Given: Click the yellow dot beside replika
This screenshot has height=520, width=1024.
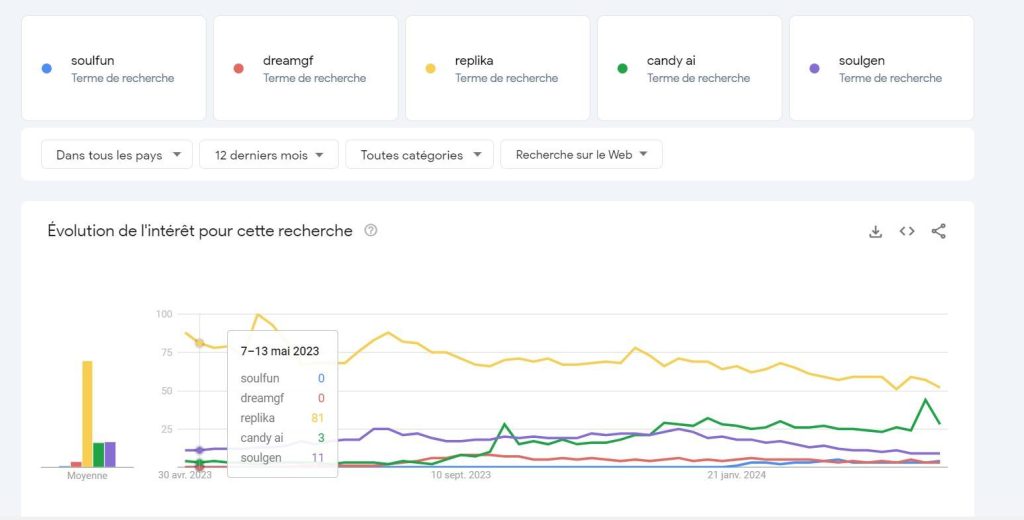Looking at the screenshot, I should (430, 68).
